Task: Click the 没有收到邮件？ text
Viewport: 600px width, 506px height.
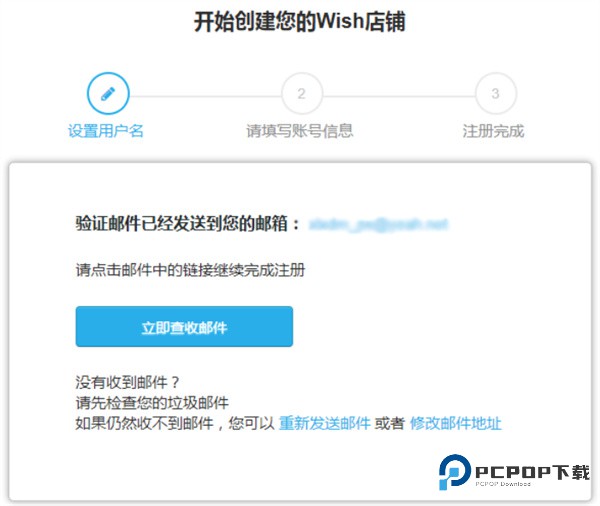Action: 128,382
